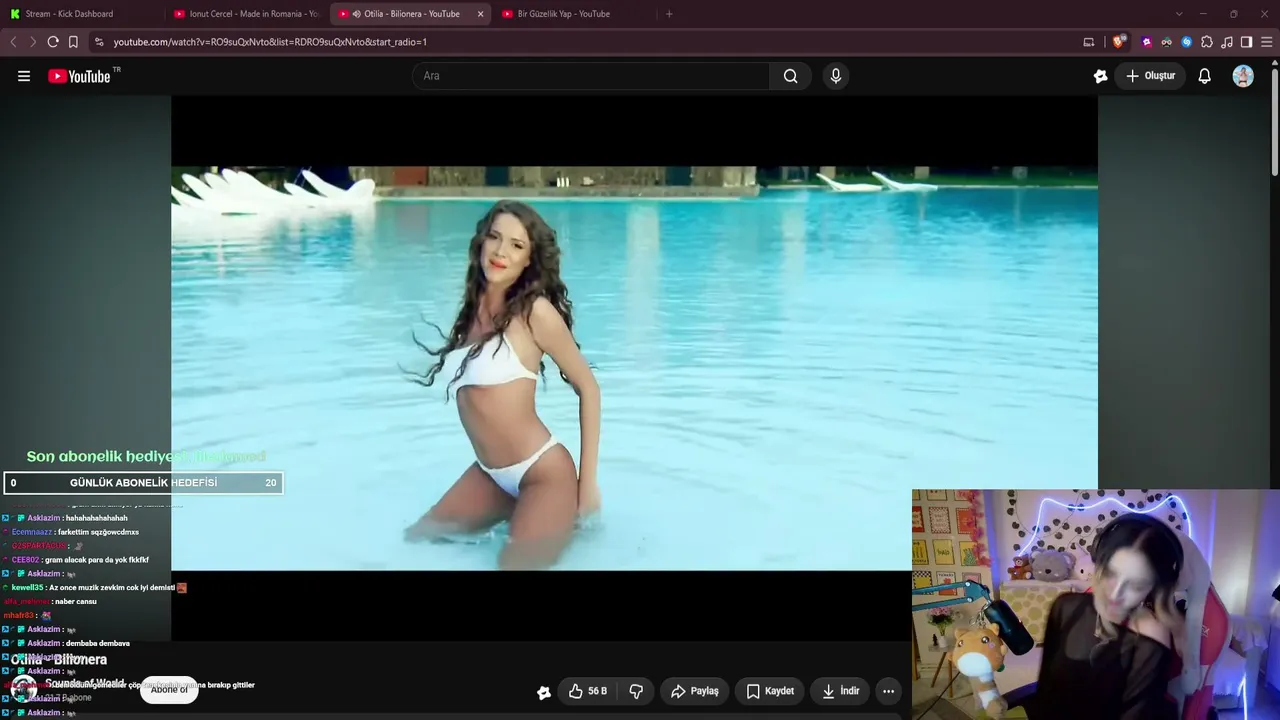Go back in browser history
This screenshot has width=1280, height=720.
point(13,42)
